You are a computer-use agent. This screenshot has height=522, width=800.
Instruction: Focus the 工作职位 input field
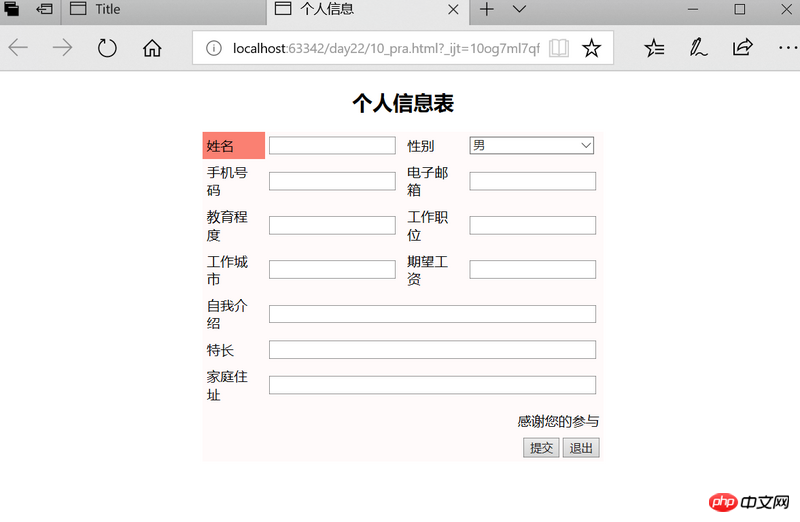point(533,226)
